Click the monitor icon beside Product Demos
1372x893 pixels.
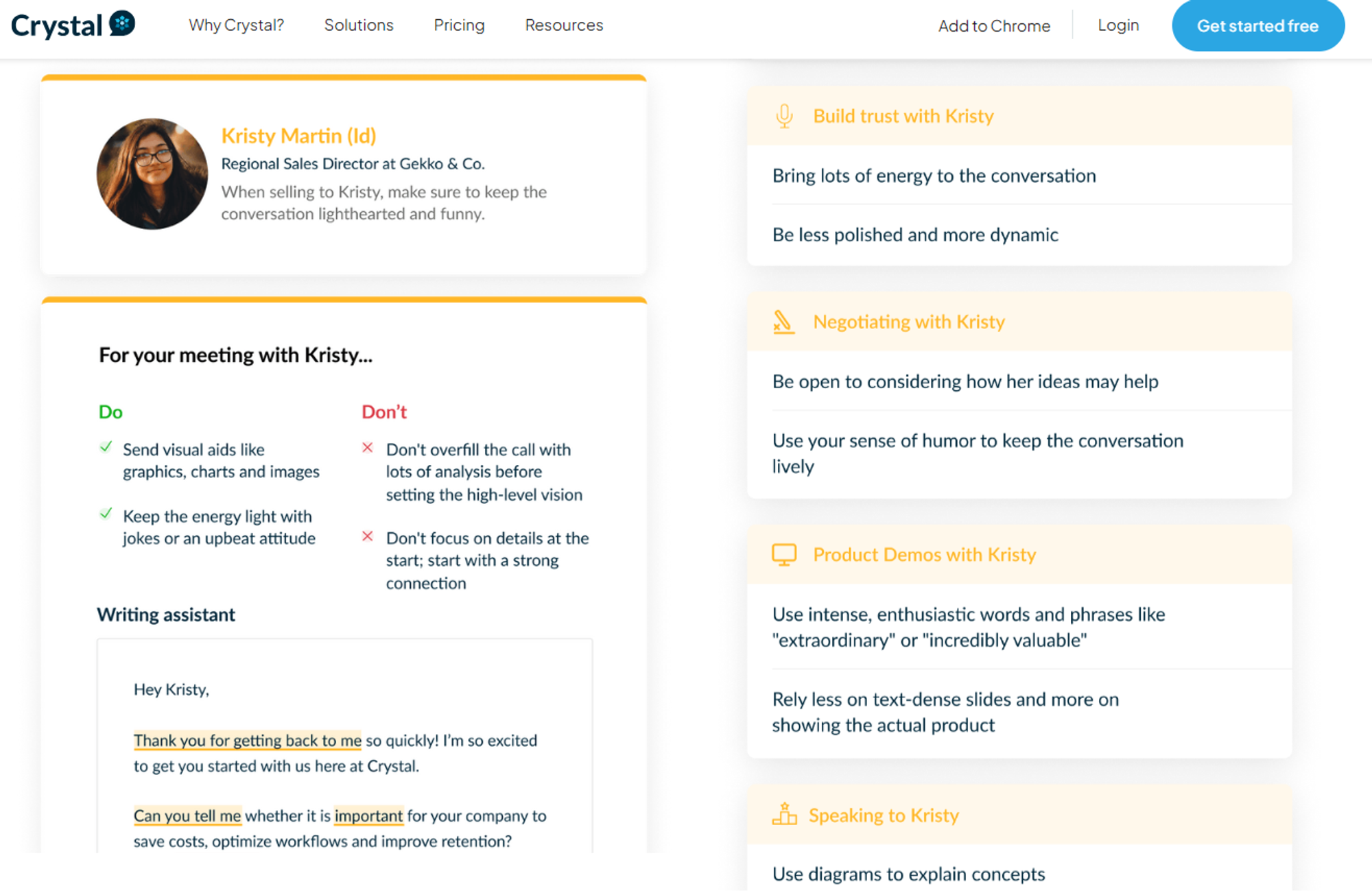[x=784, y=554]
